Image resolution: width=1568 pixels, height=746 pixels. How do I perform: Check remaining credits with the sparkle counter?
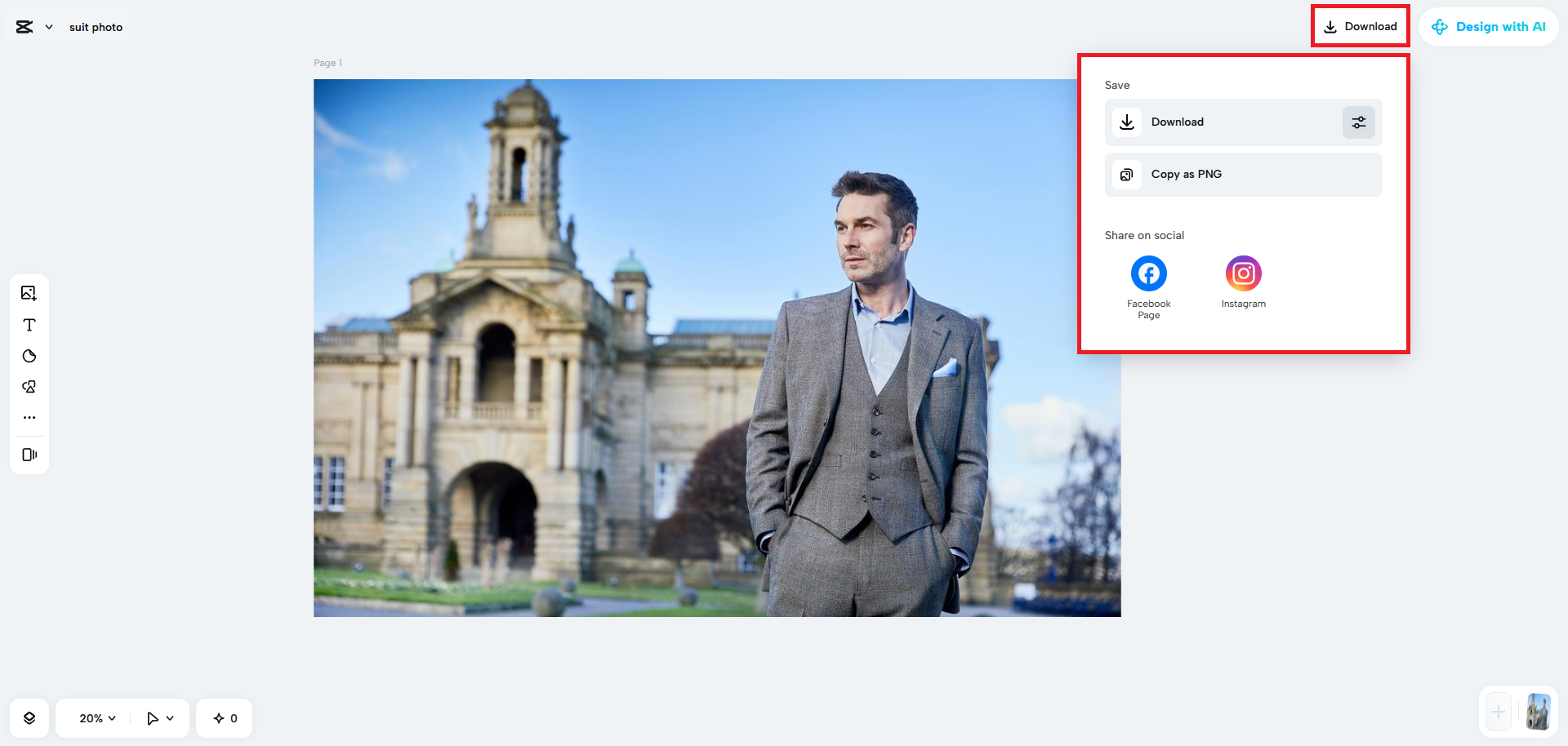click(x=223, y=717)
